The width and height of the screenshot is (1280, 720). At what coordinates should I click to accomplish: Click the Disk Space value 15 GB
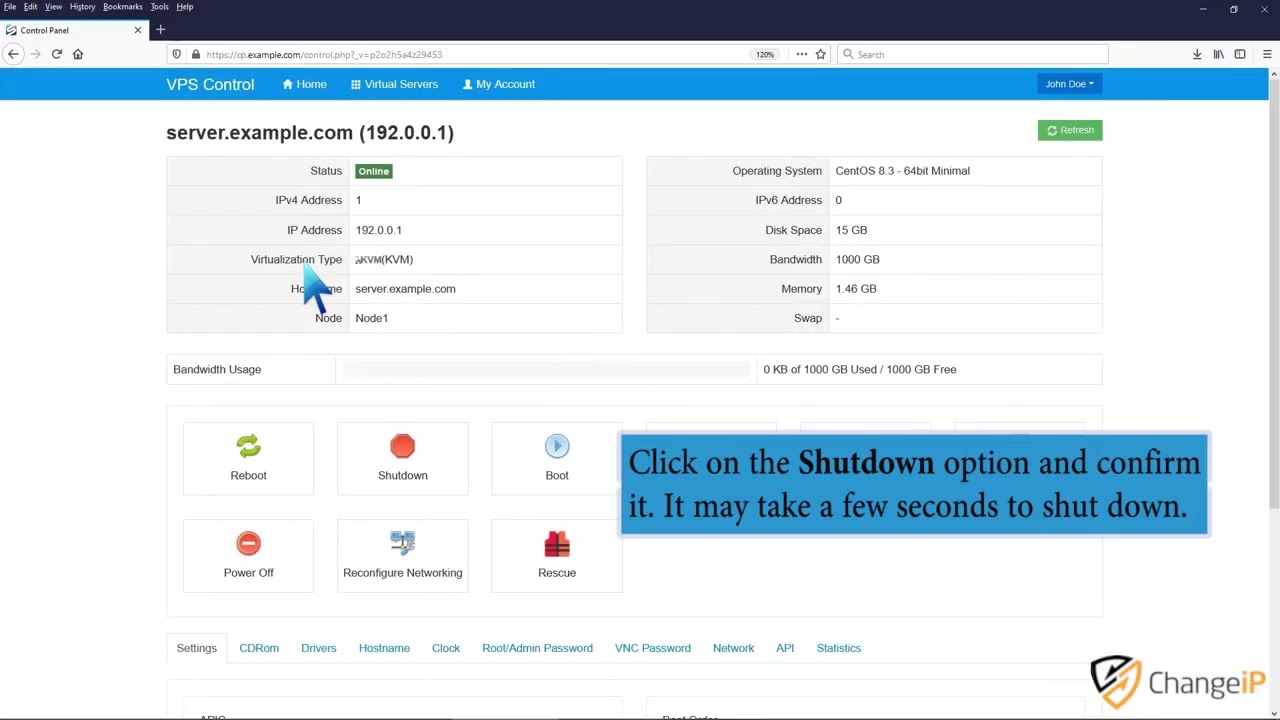851,230
